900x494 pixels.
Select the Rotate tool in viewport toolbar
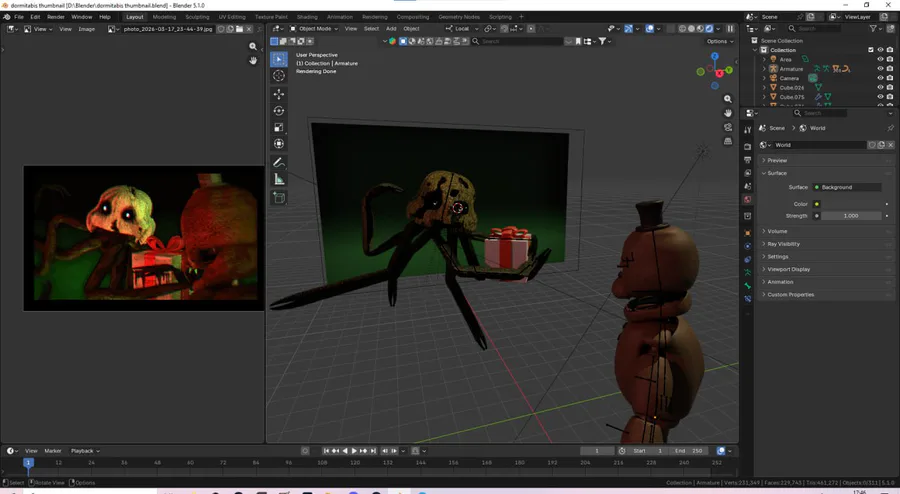[x=279, y=111]
